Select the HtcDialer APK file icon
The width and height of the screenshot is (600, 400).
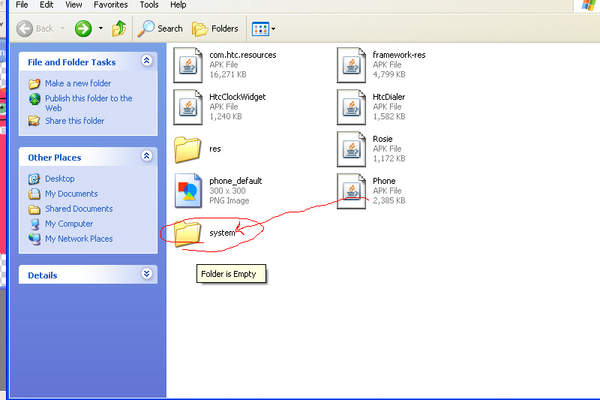(x=351, y=107)
